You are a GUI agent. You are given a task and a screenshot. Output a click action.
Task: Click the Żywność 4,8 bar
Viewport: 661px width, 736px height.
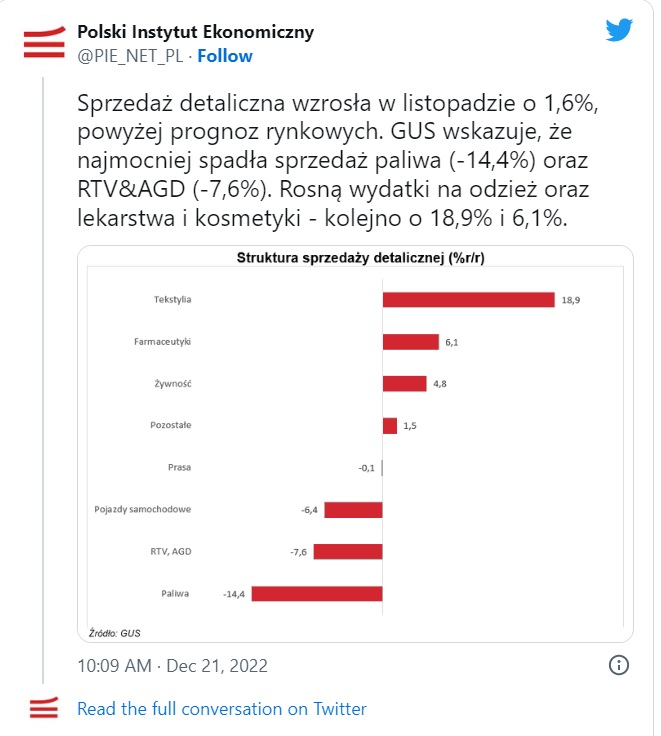(x=405, y=383)
